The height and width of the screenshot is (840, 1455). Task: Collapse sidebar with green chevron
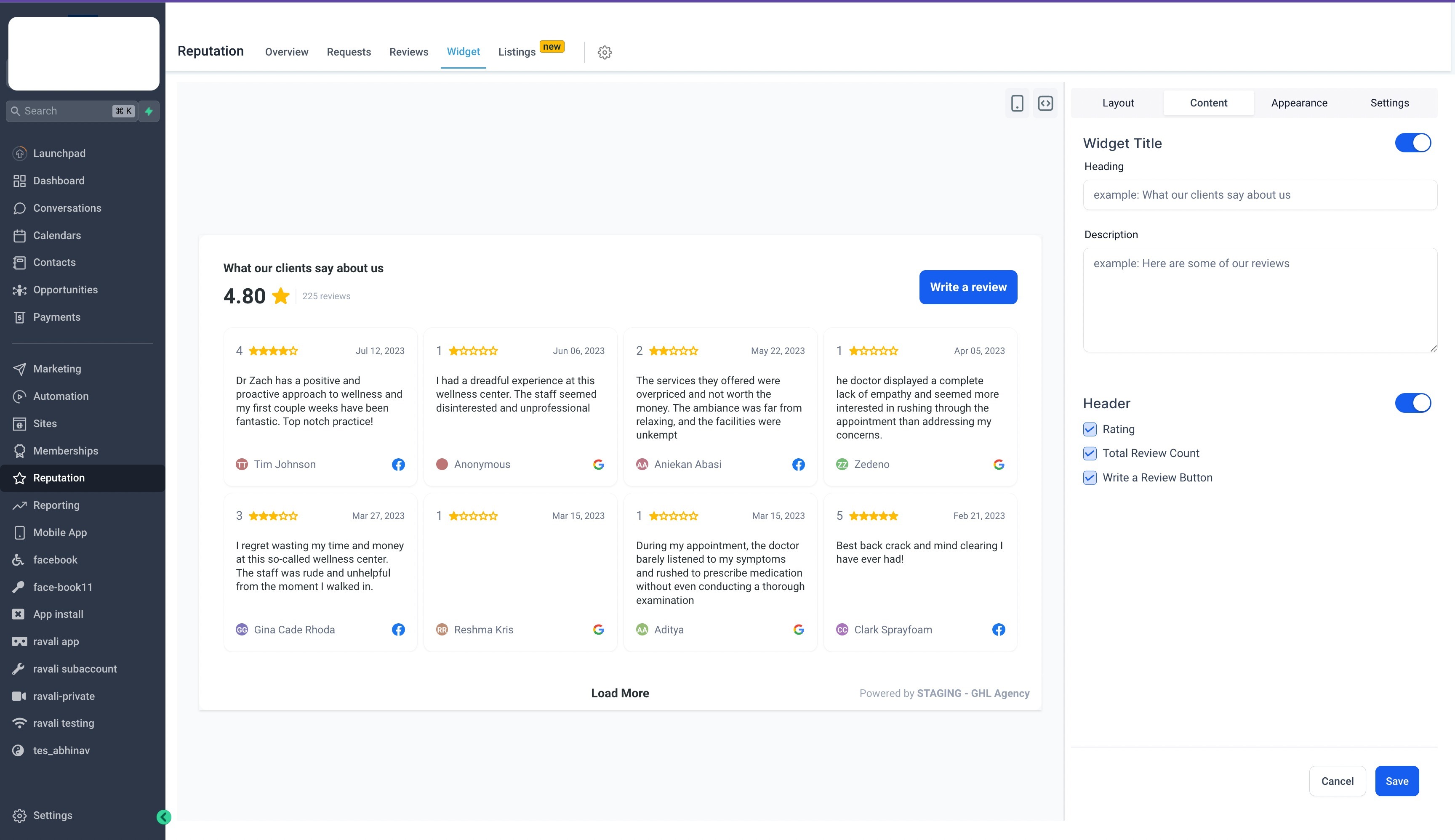(164, 816)
